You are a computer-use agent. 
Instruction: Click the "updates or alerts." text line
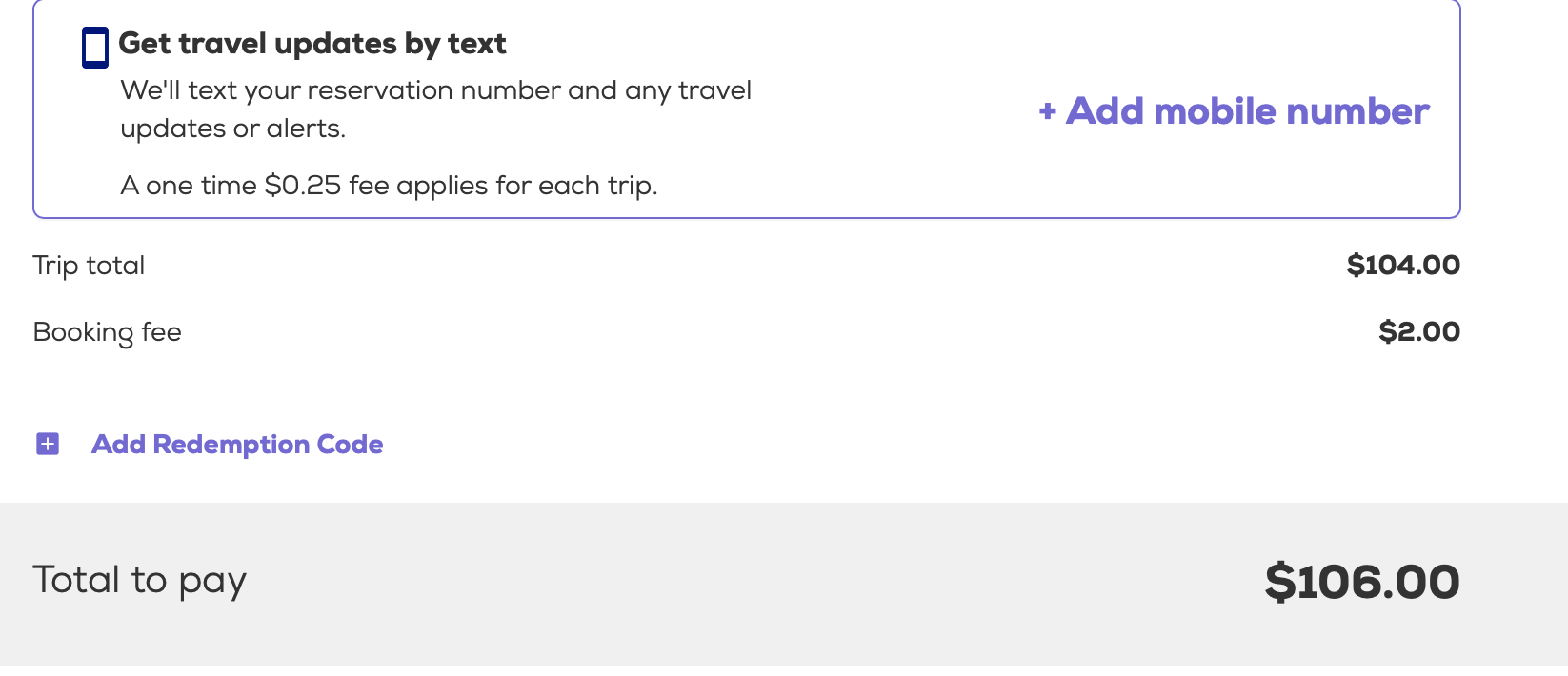click(x=232, y=129)
